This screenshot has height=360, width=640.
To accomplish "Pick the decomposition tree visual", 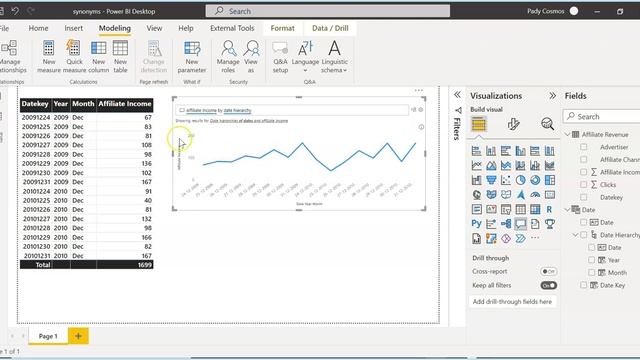I will (506, 224).
